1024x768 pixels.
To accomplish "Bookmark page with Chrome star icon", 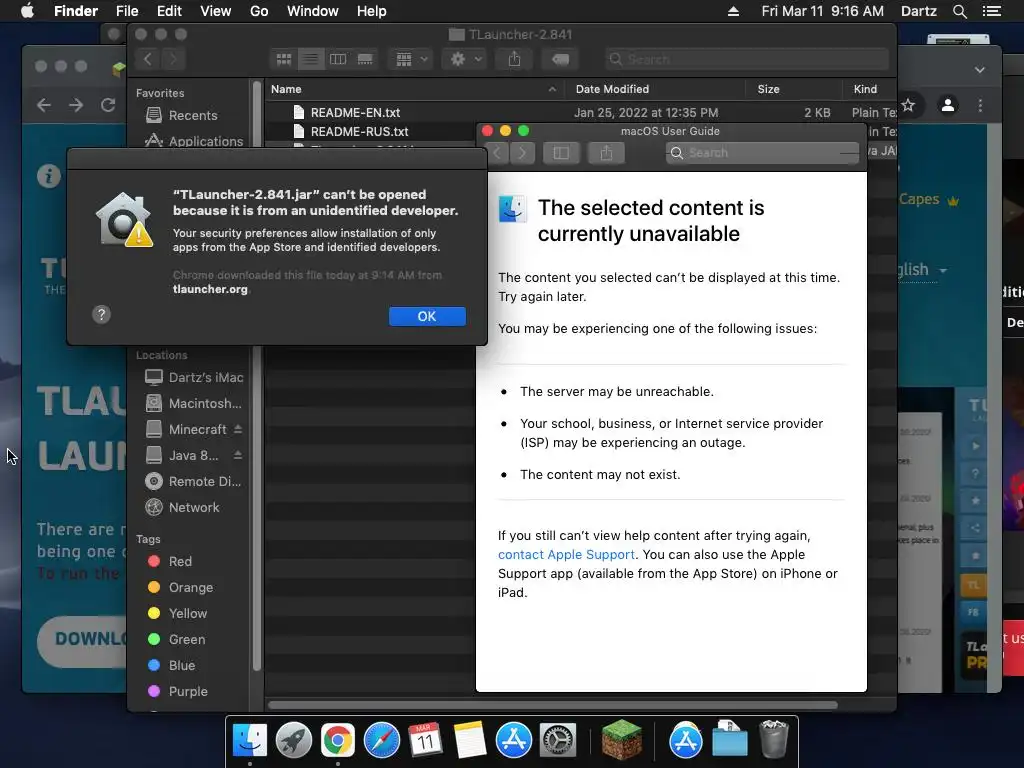I will pyautogui.click(x=908, y=104).
